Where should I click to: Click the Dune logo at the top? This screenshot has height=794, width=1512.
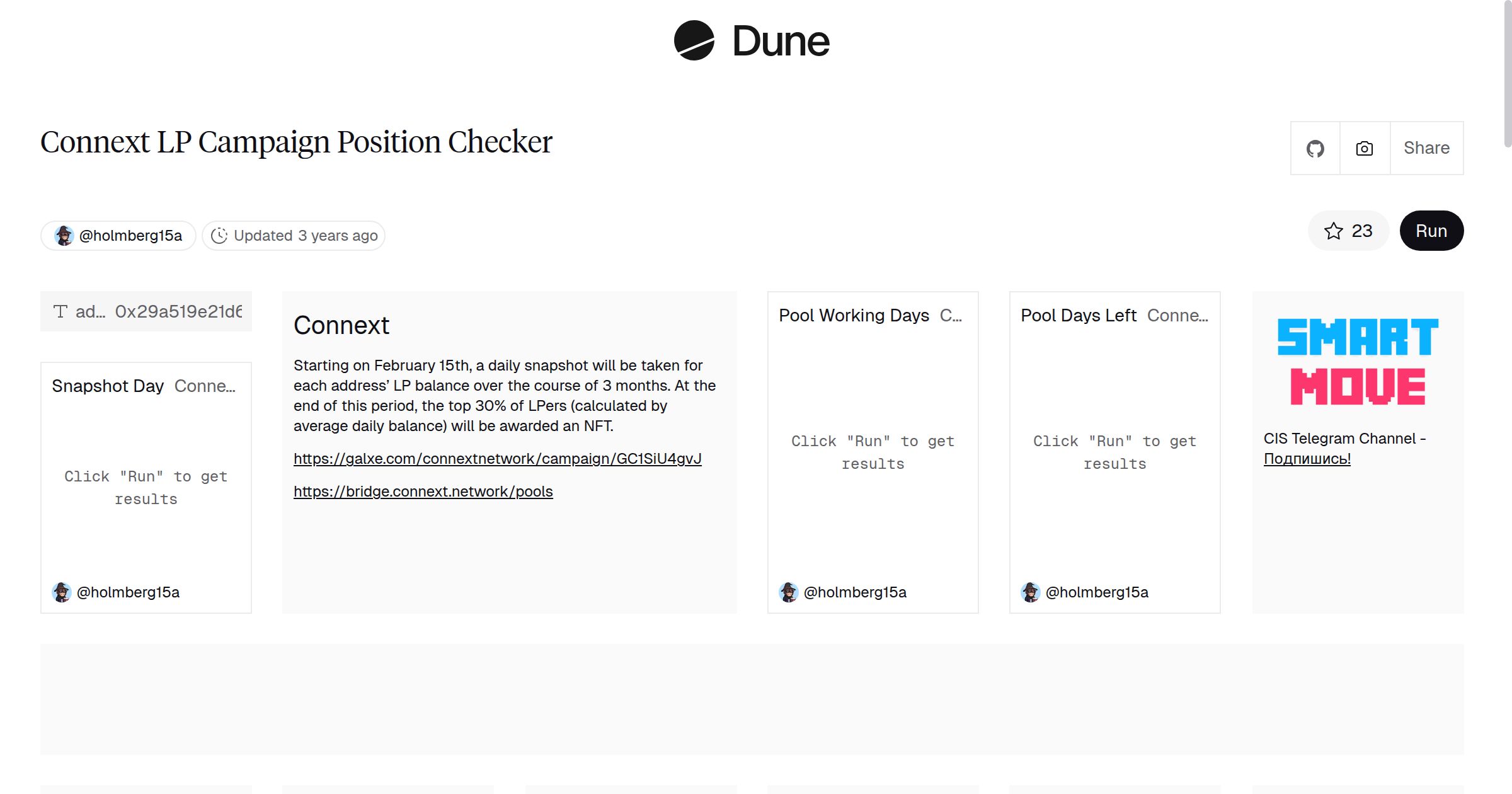[x=751, y=40]
